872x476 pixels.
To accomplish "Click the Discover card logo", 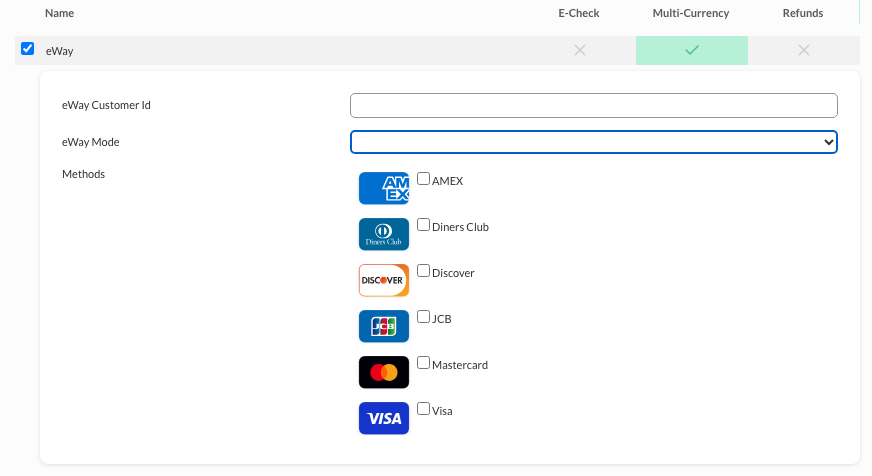I will click(x=384, y=280).
